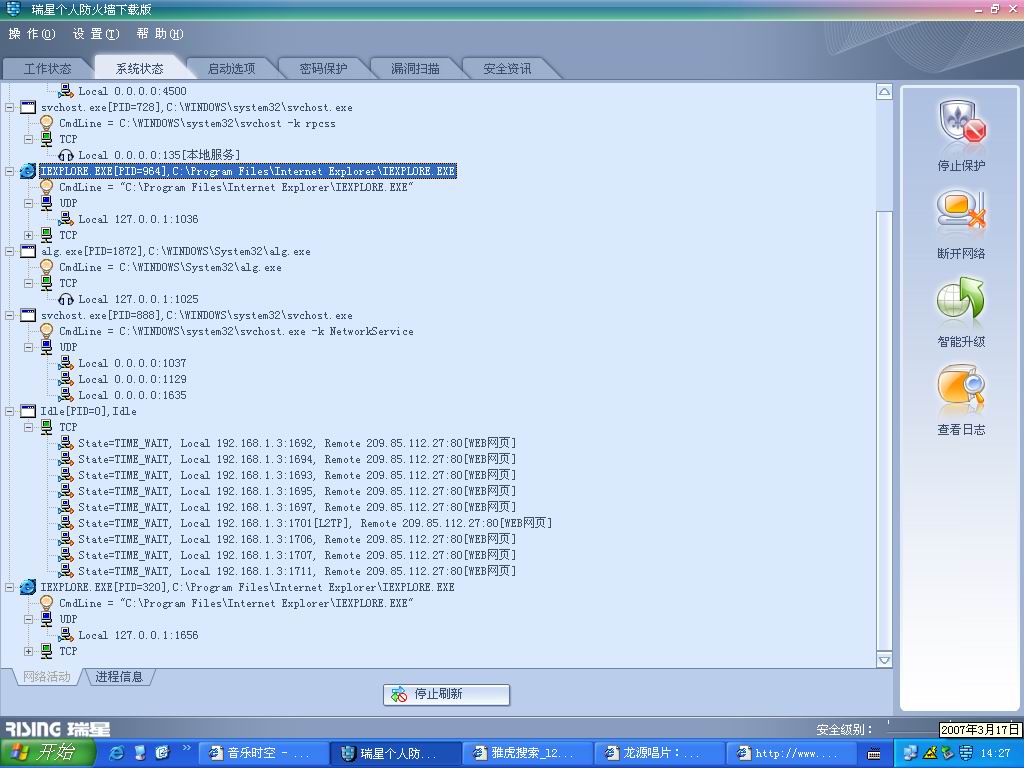
Task: Select Local 0.0.0.0:1635 UDP entry
Action: (x=132, y=395)
